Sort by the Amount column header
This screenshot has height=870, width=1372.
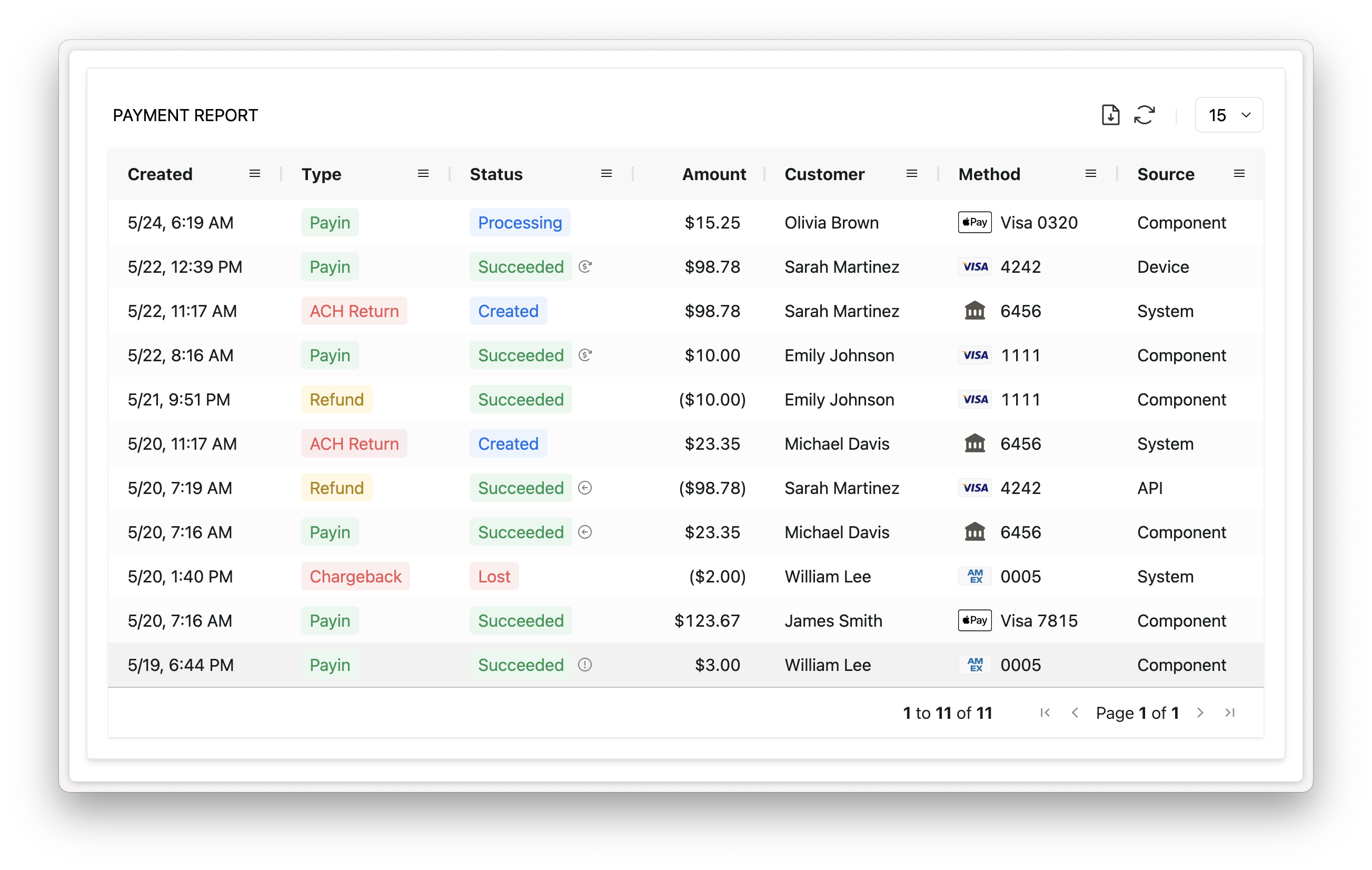pyautogui.click(x=713, y=174)
